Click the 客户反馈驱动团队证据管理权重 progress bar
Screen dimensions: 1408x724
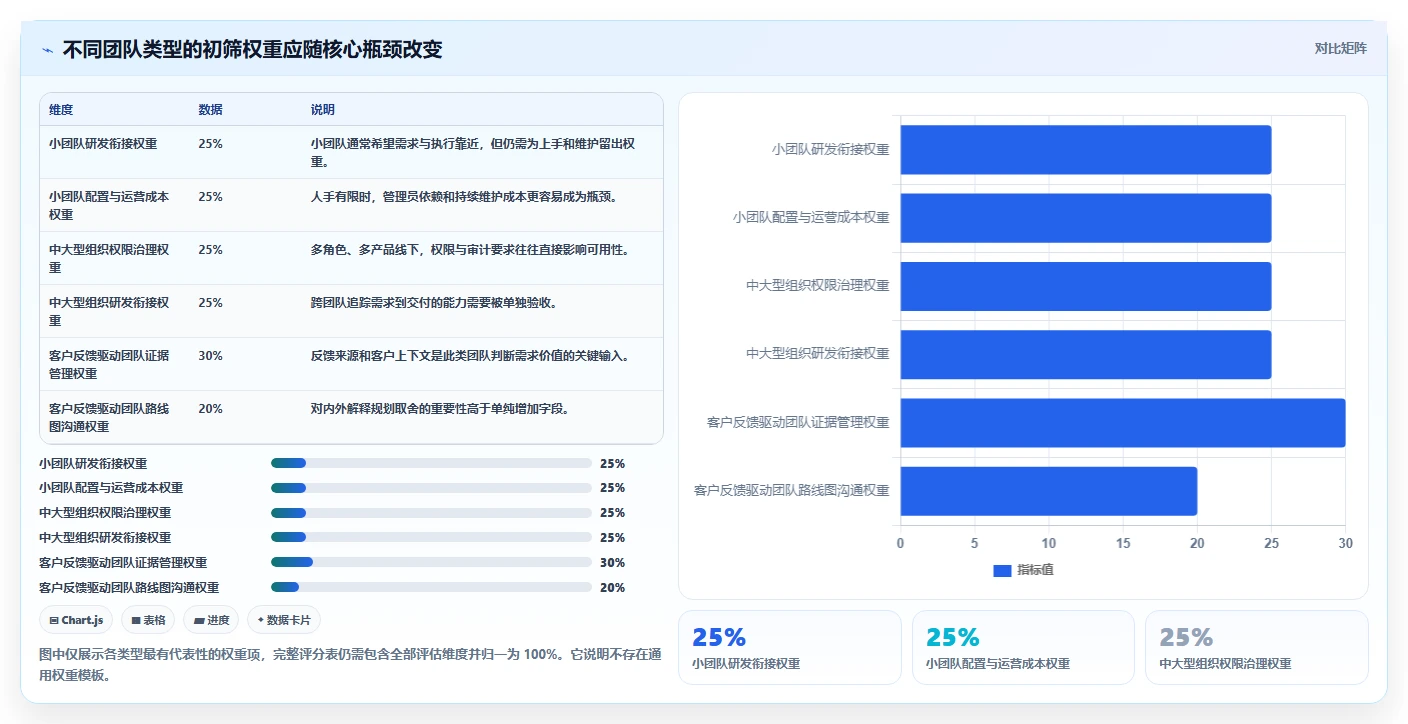(x=431, y=562)
